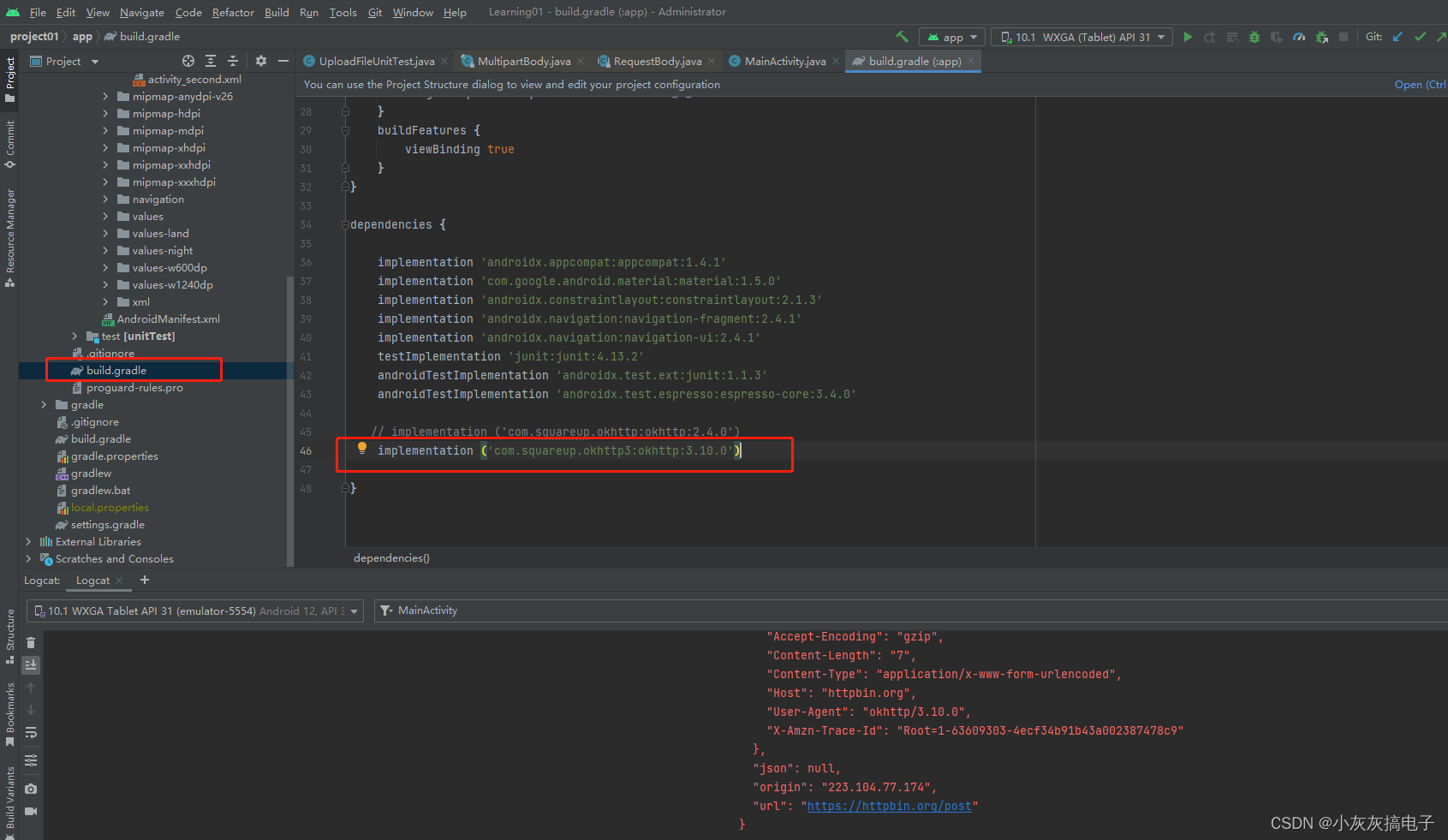Open the Resource Manager side tab
Image resolution: width=1448 pixels, height=840 pixels.
coord(9,238)
